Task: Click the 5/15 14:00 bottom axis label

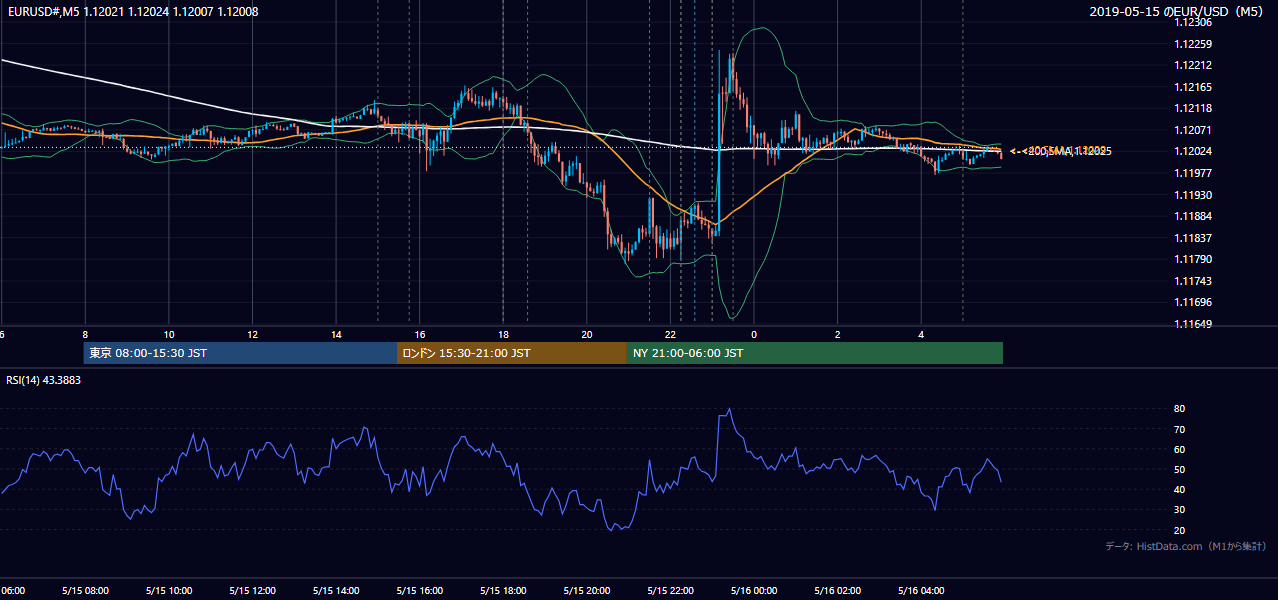Action: (x=336, y=591)
